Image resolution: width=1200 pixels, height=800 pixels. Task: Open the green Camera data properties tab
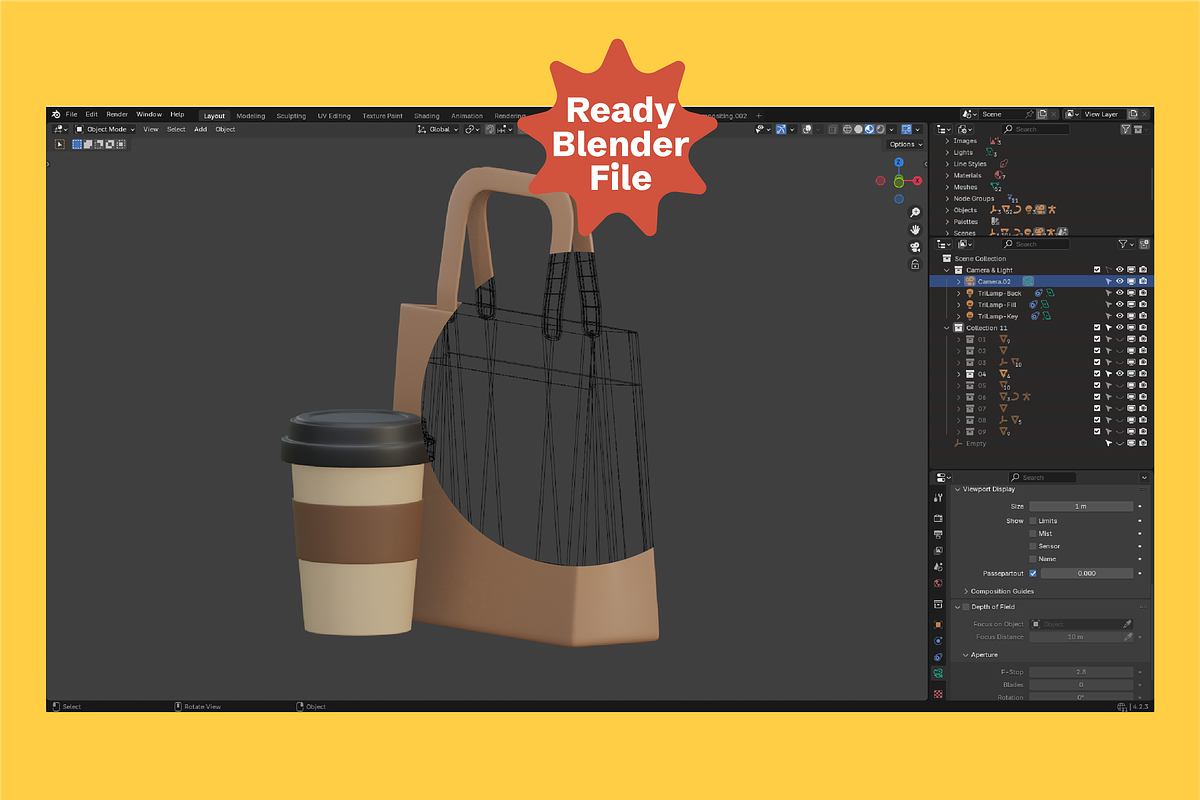tap(938, 674)
